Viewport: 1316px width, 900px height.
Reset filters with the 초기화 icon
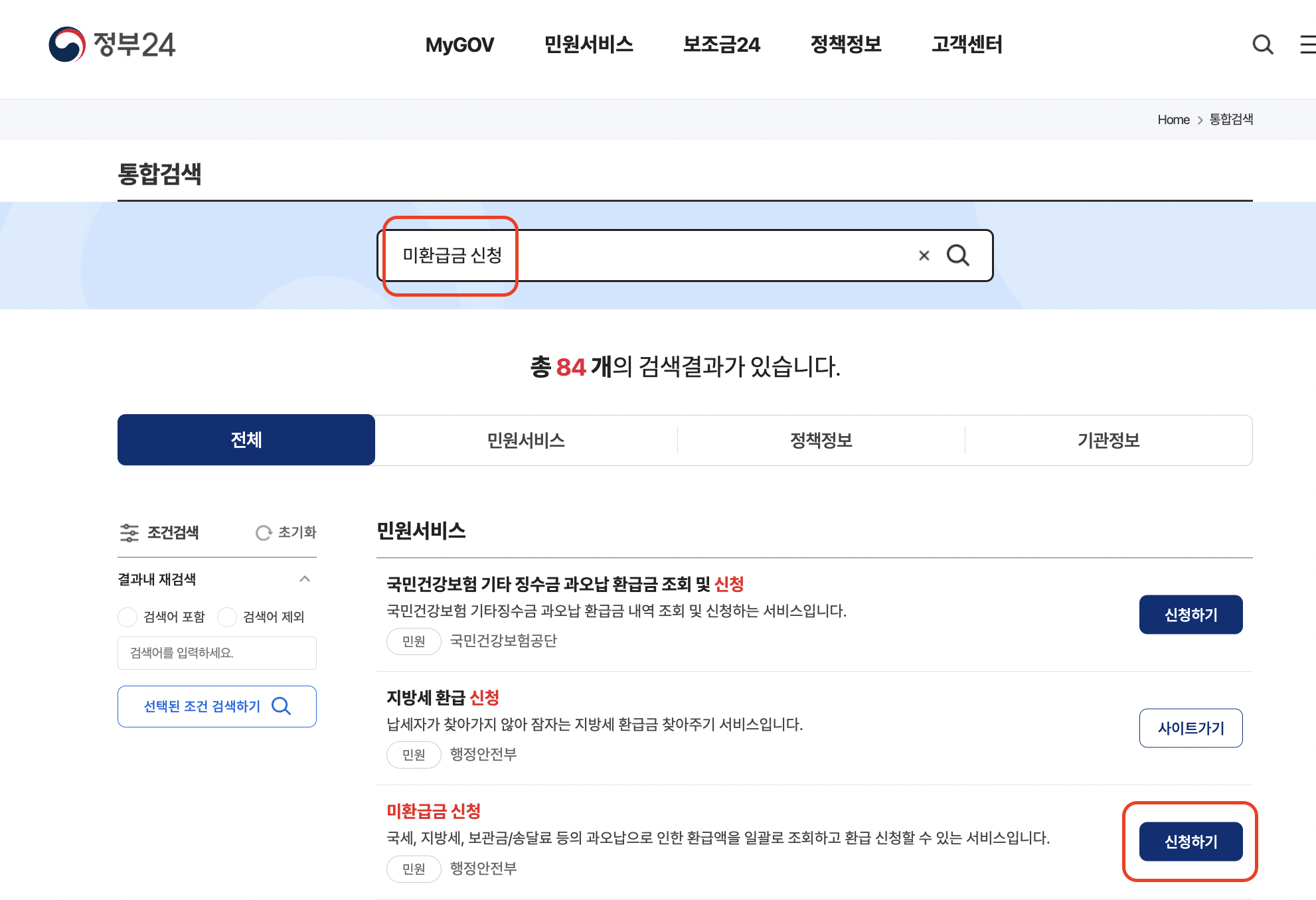264,532
